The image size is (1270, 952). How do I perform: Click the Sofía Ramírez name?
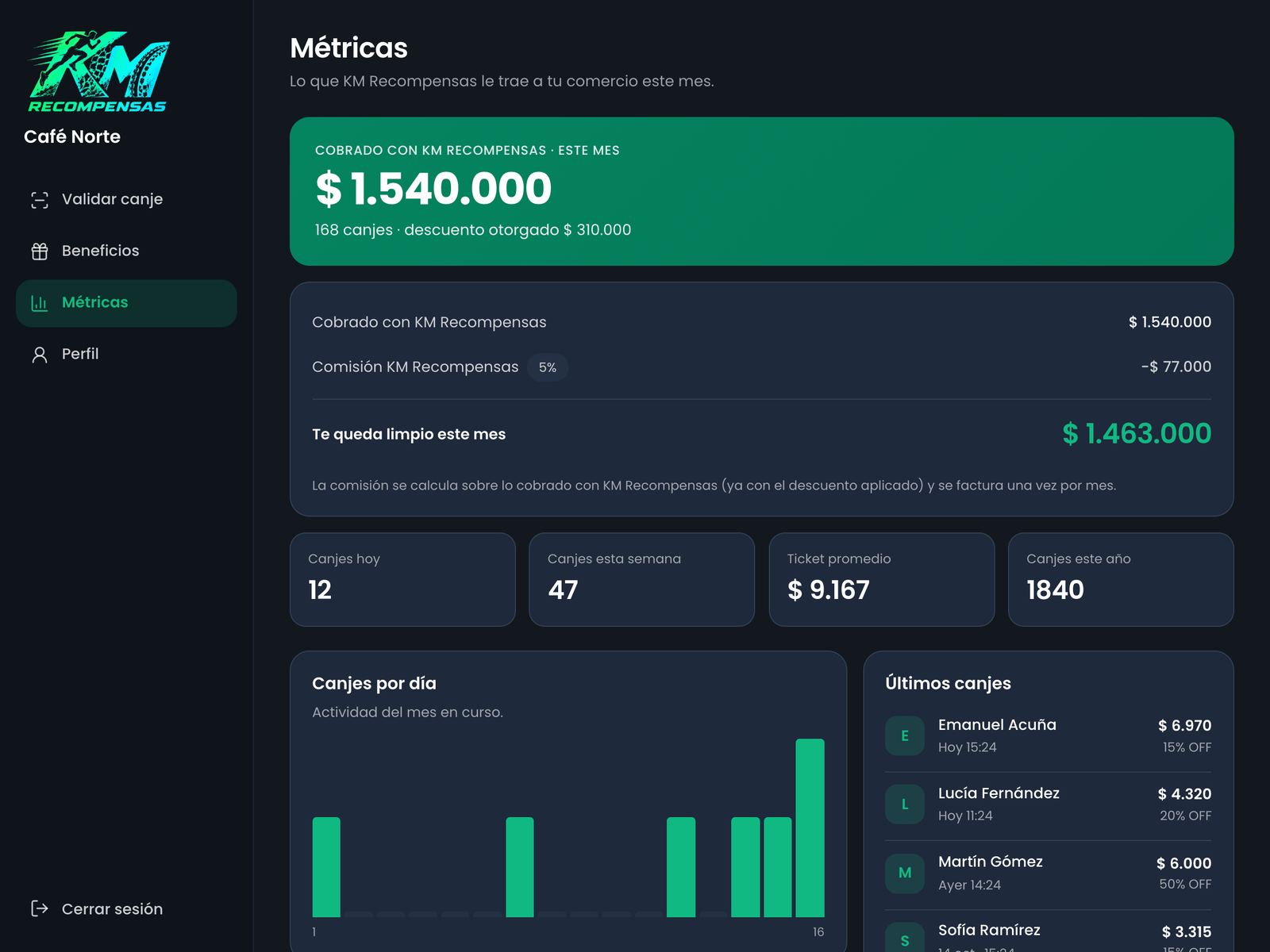click(989, 930)
